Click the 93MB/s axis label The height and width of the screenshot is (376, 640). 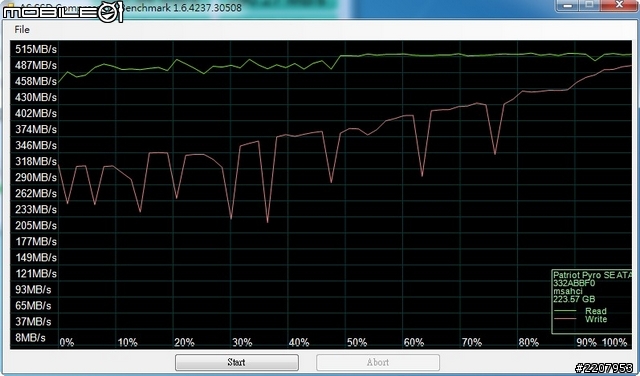pos(33,289)
